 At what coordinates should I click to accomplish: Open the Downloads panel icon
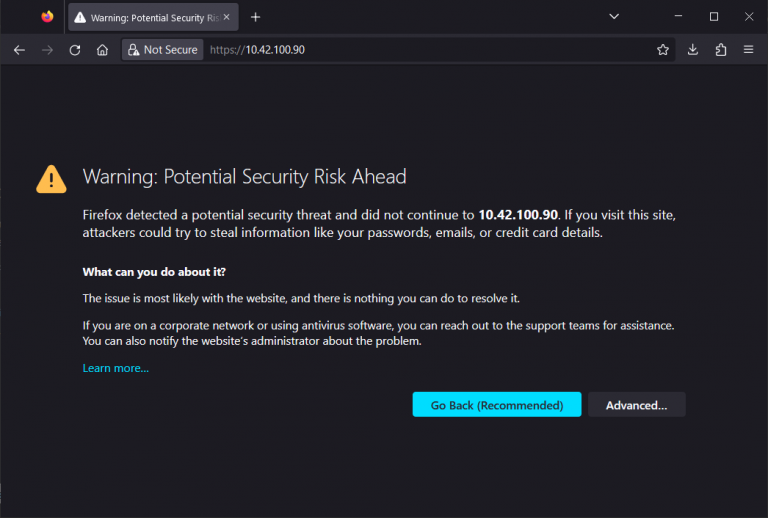tap(693, 50)
